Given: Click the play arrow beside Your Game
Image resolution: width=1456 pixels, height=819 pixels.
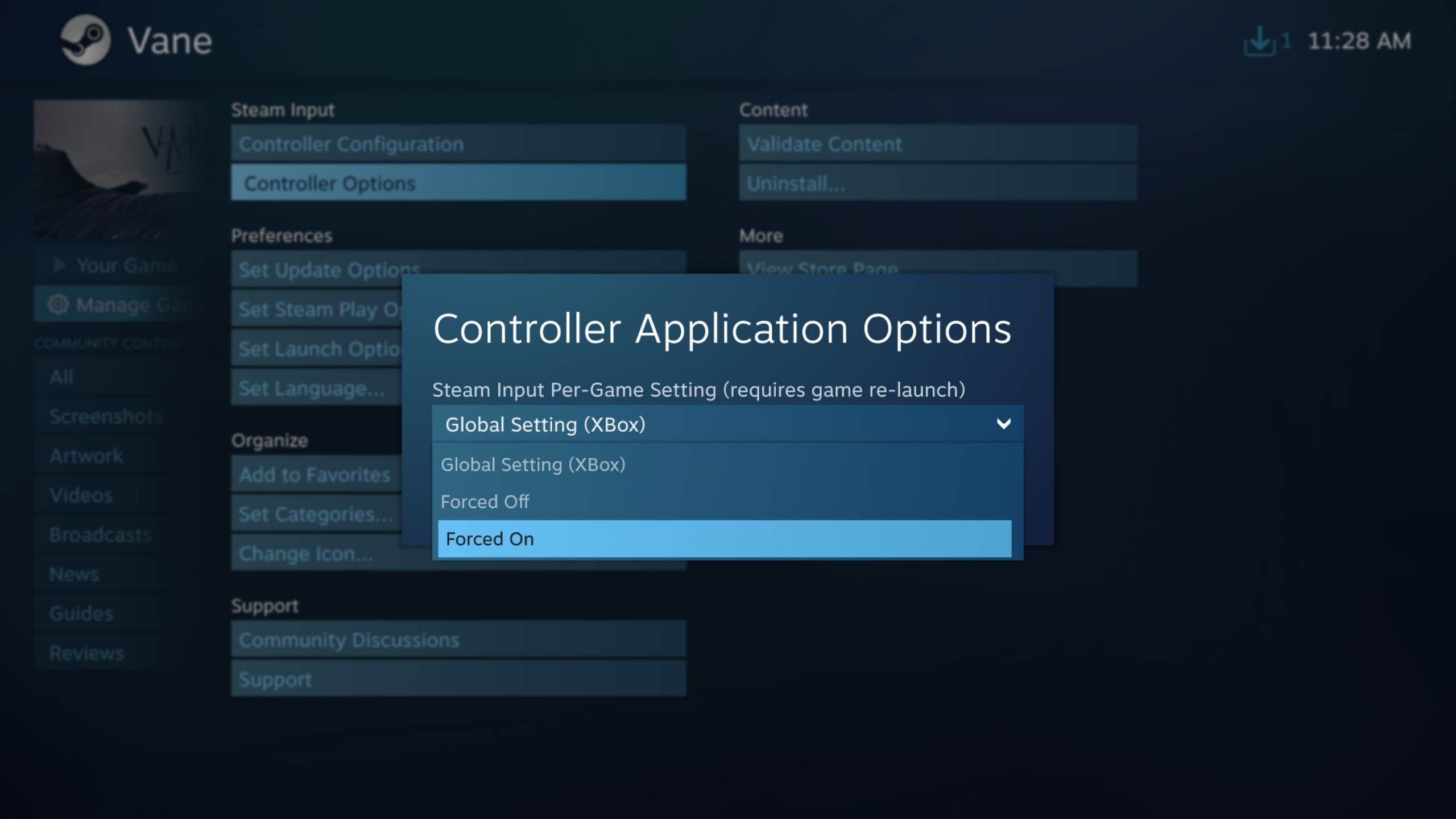Looking at the screenshot, I should click(x=59, y=265).
